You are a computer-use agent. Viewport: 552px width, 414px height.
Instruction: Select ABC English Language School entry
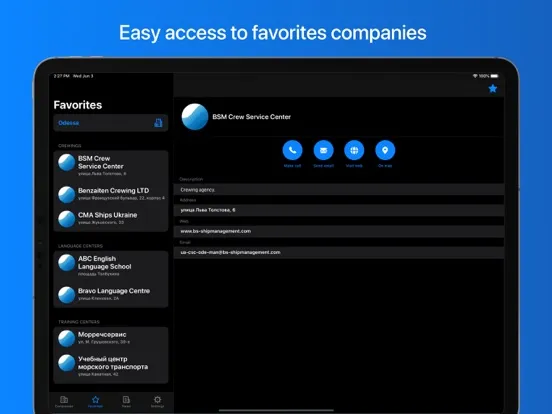111,265
